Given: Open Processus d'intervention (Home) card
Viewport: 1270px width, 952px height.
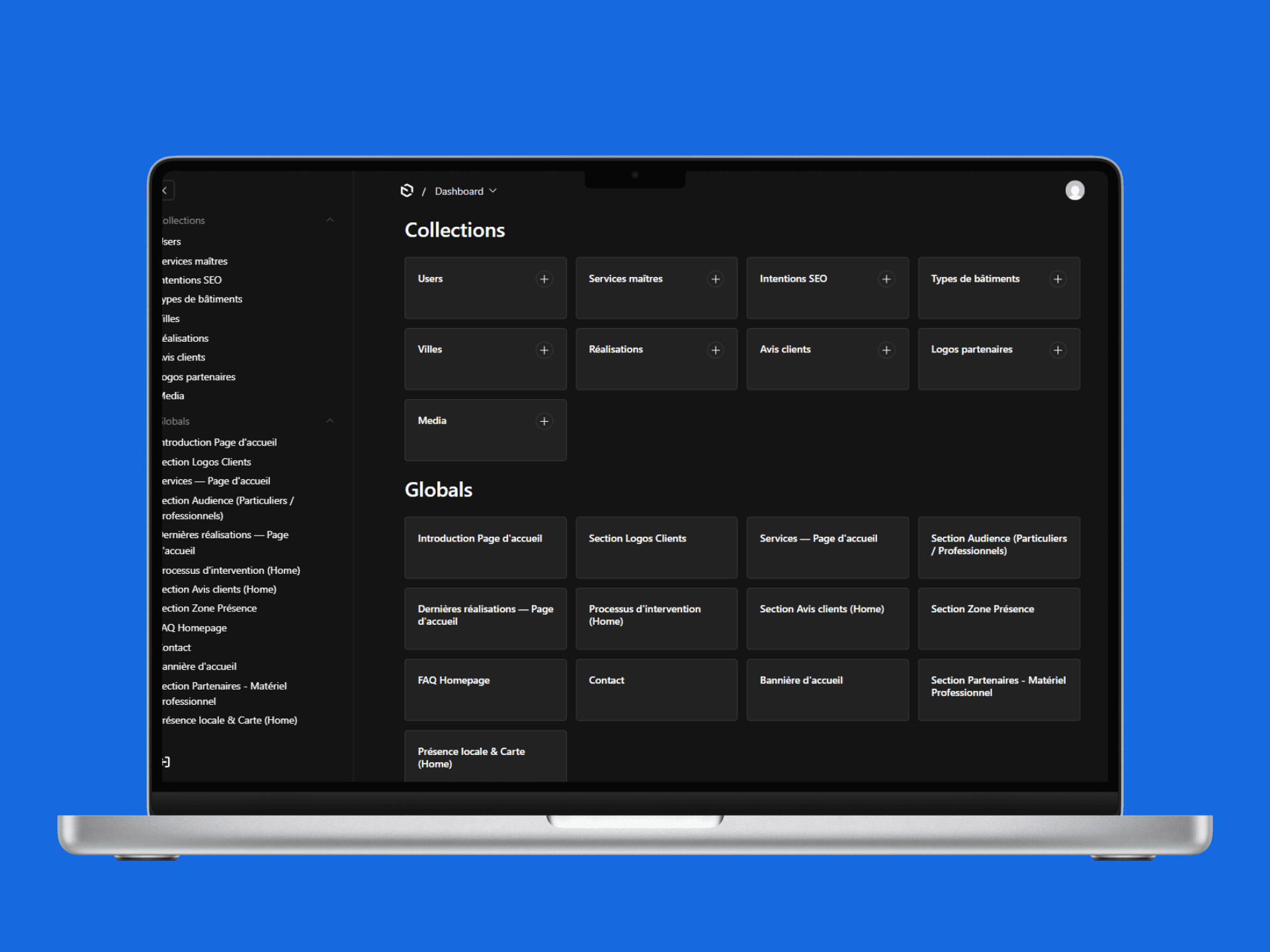Looking at the screenshot, I should (656, 619).
